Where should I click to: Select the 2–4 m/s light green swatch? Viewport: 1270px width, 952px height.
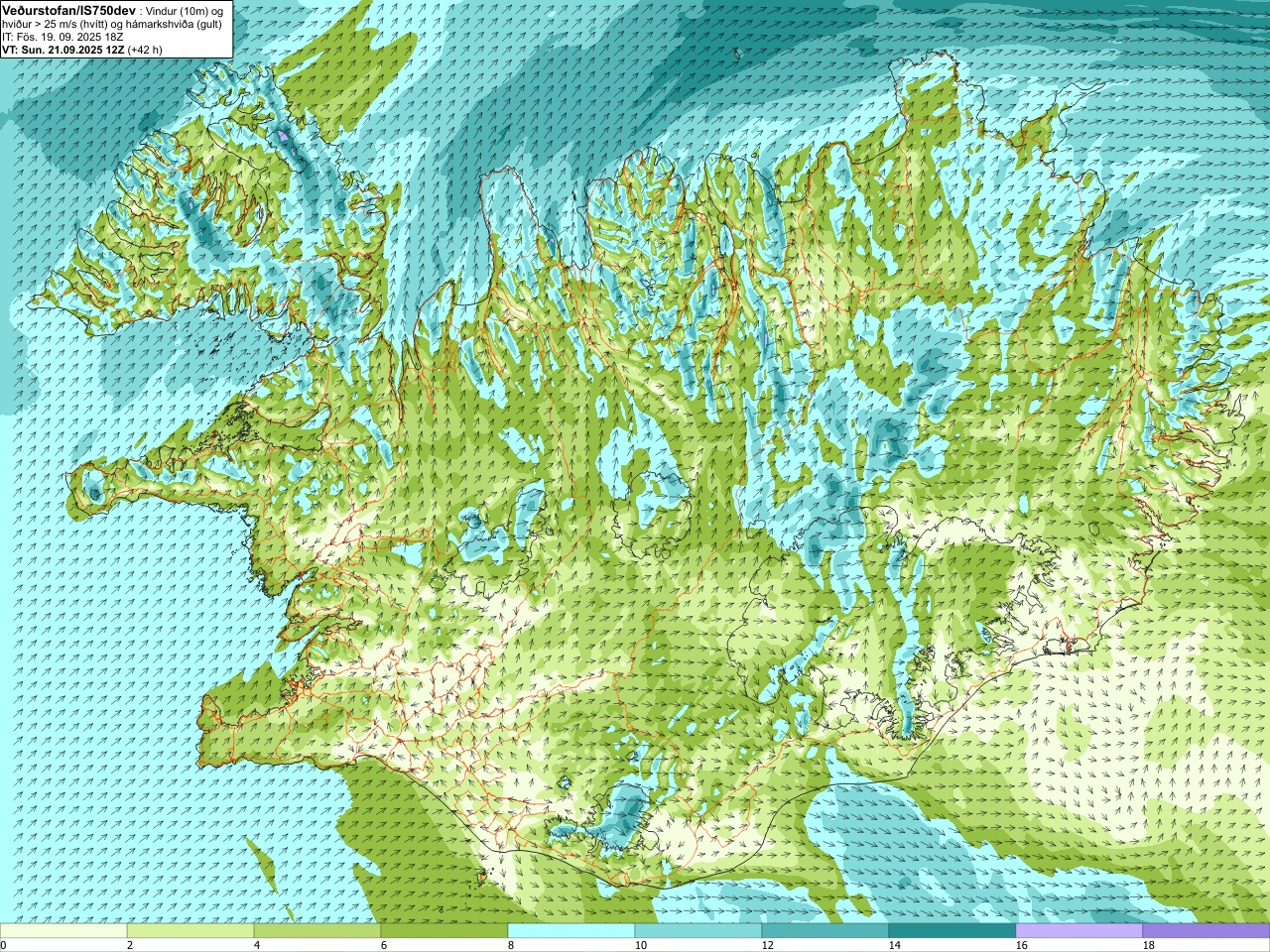[x=190, y=931]
